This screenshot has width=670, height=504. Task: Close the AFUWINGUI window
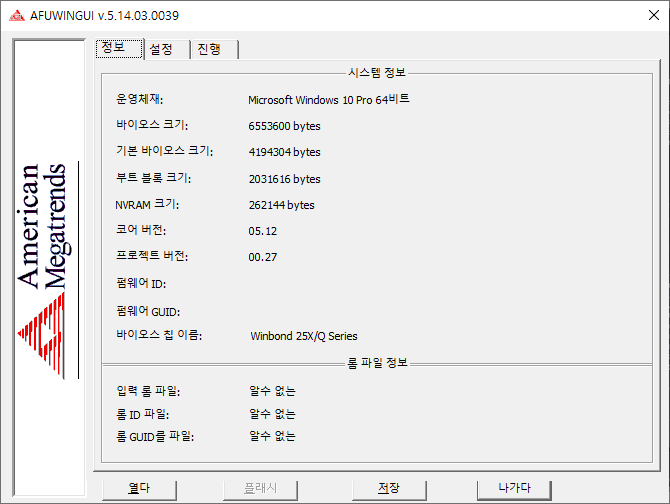tap(654, 15)
